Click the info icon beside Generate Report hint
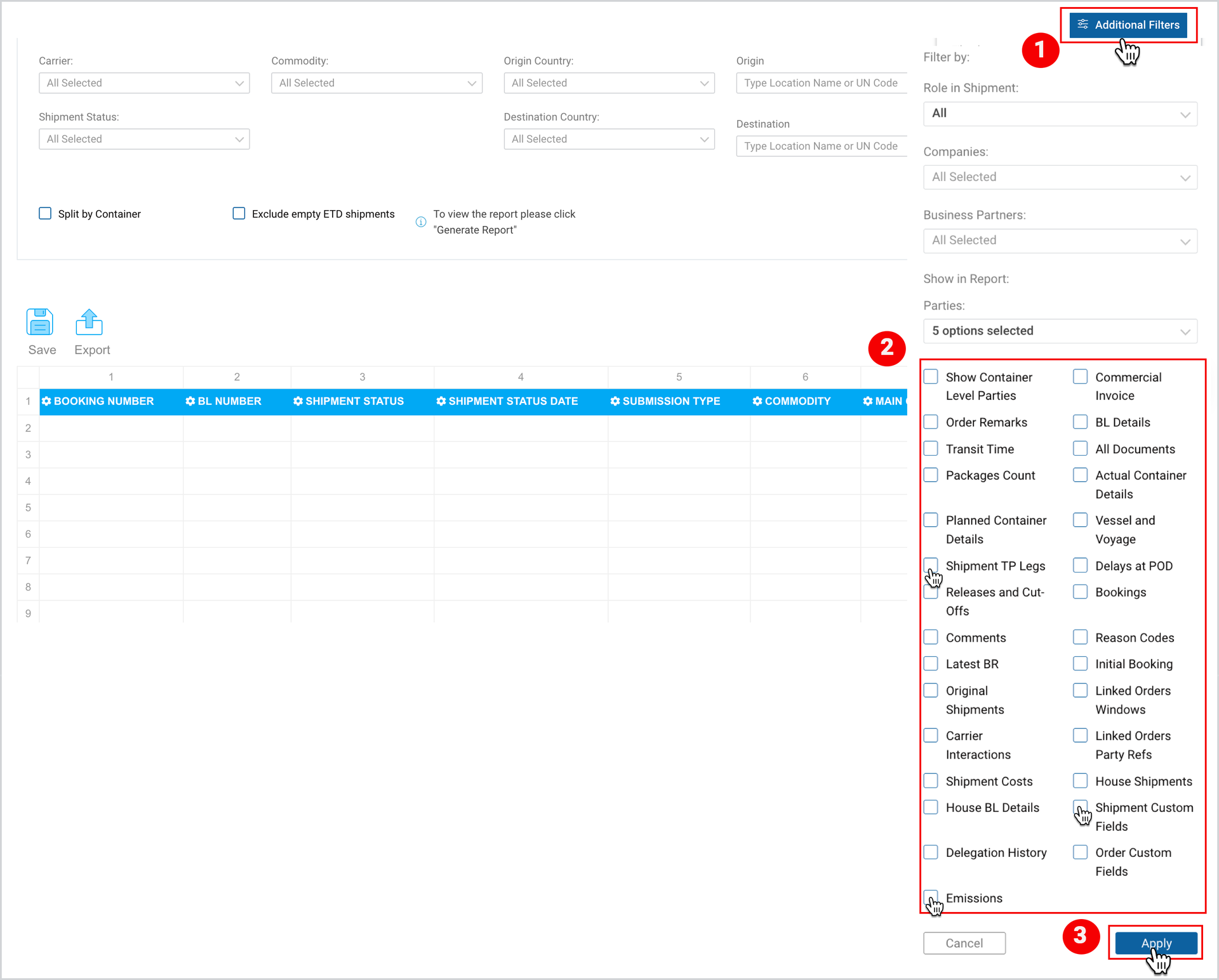The width and height of the screenshot is (1219, 980). 421,222
